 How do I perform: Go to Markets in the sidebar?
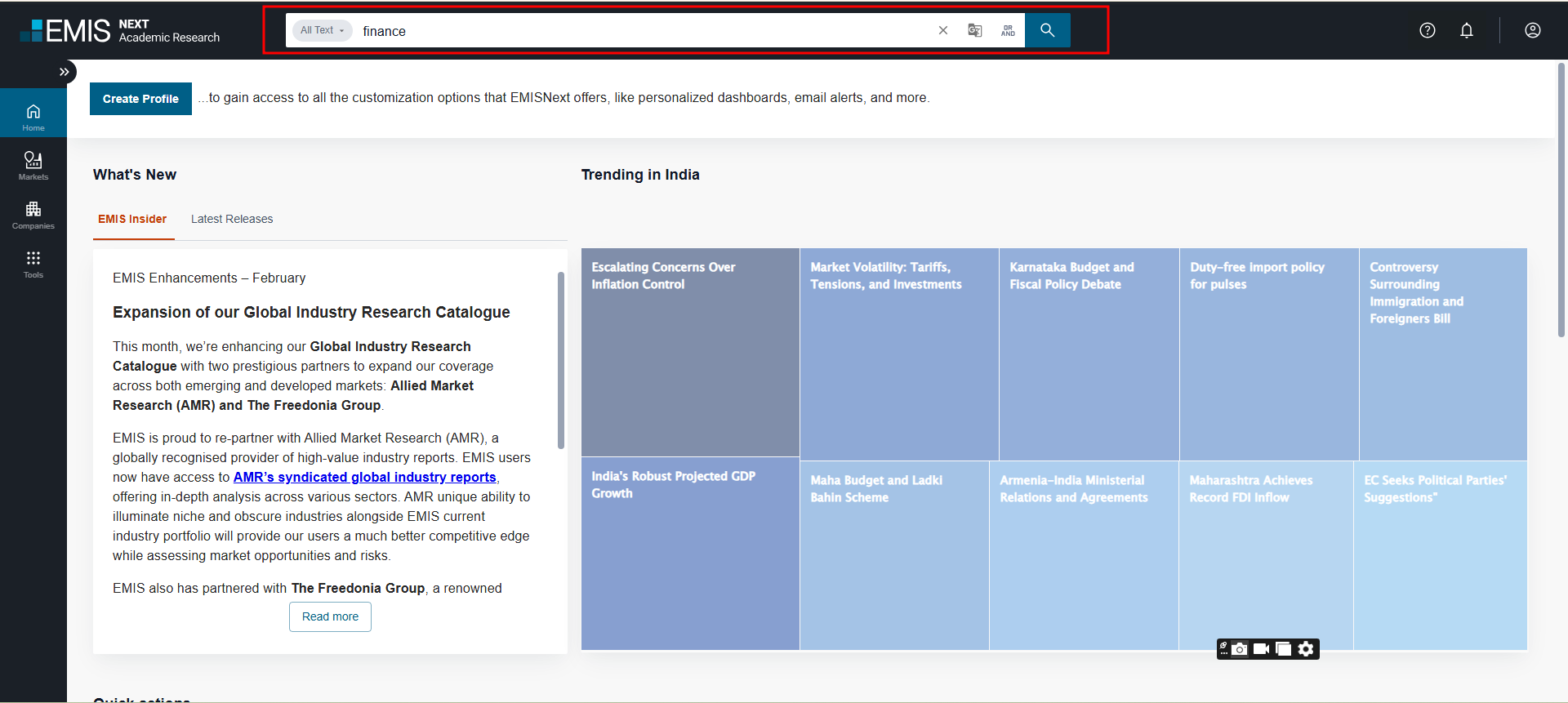point(33,165)
